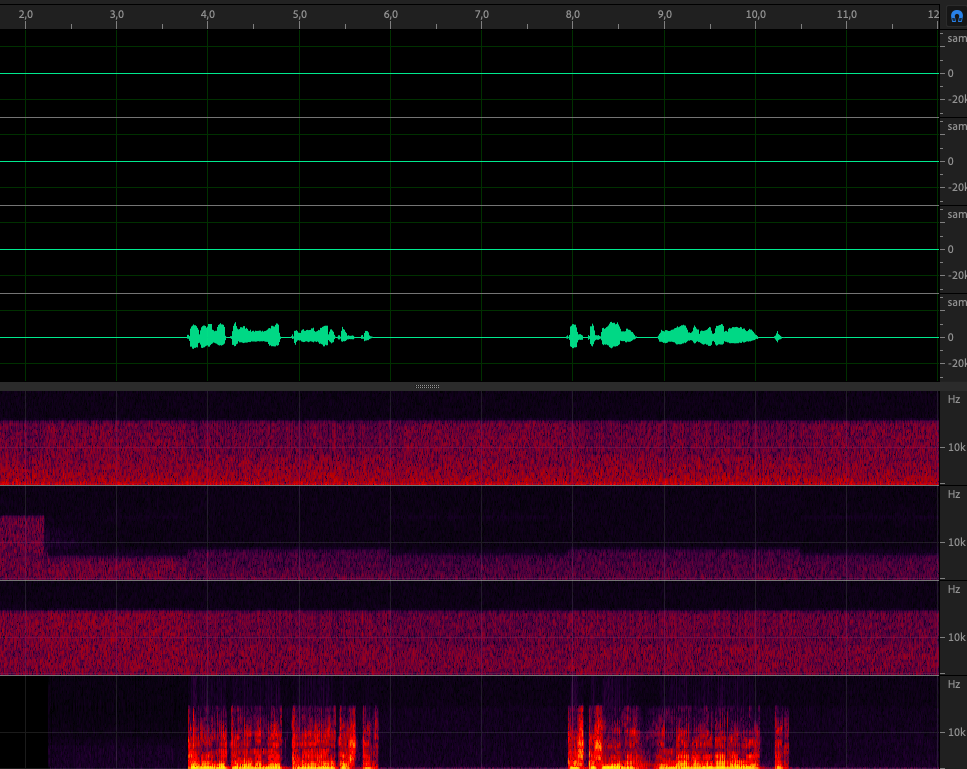
Task: Click the 3,0 mark on the time ruler
Action: pos(117,15)
